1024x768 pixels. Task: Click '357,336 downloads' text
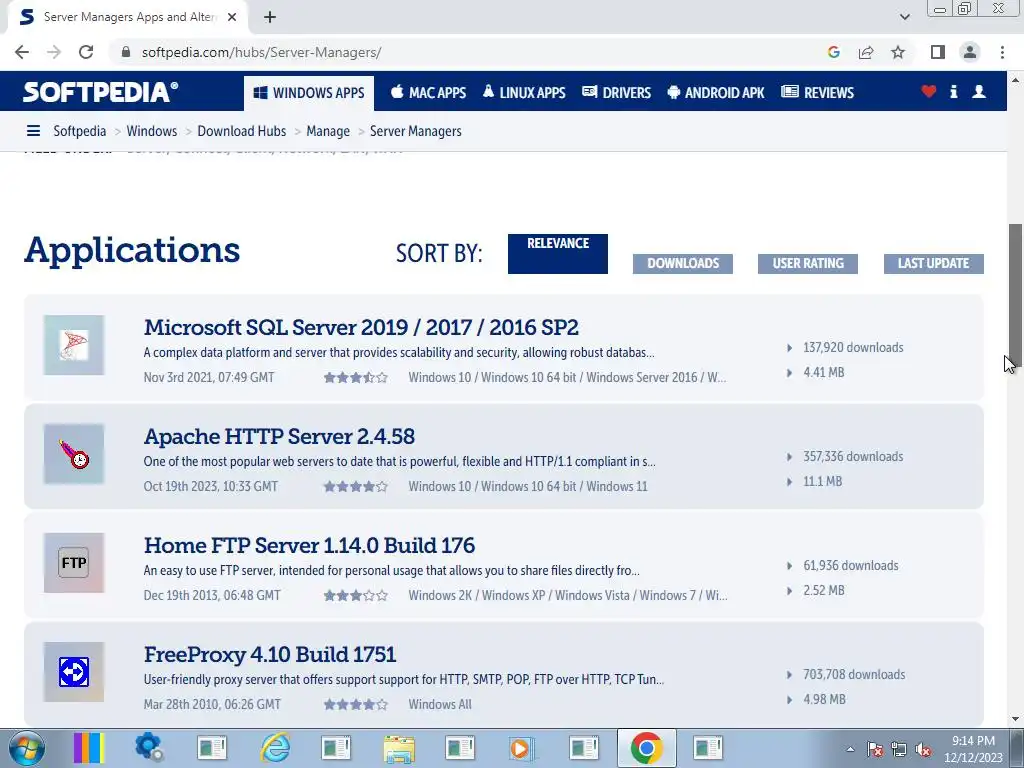pos(853,456)
